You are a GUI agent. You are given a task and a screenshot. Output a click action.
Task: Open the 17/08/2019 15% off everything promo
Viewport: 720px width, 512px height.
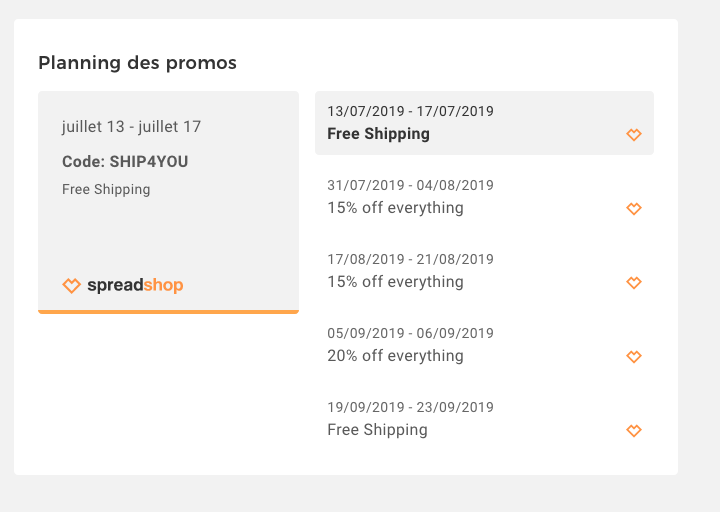coord(395,282)
